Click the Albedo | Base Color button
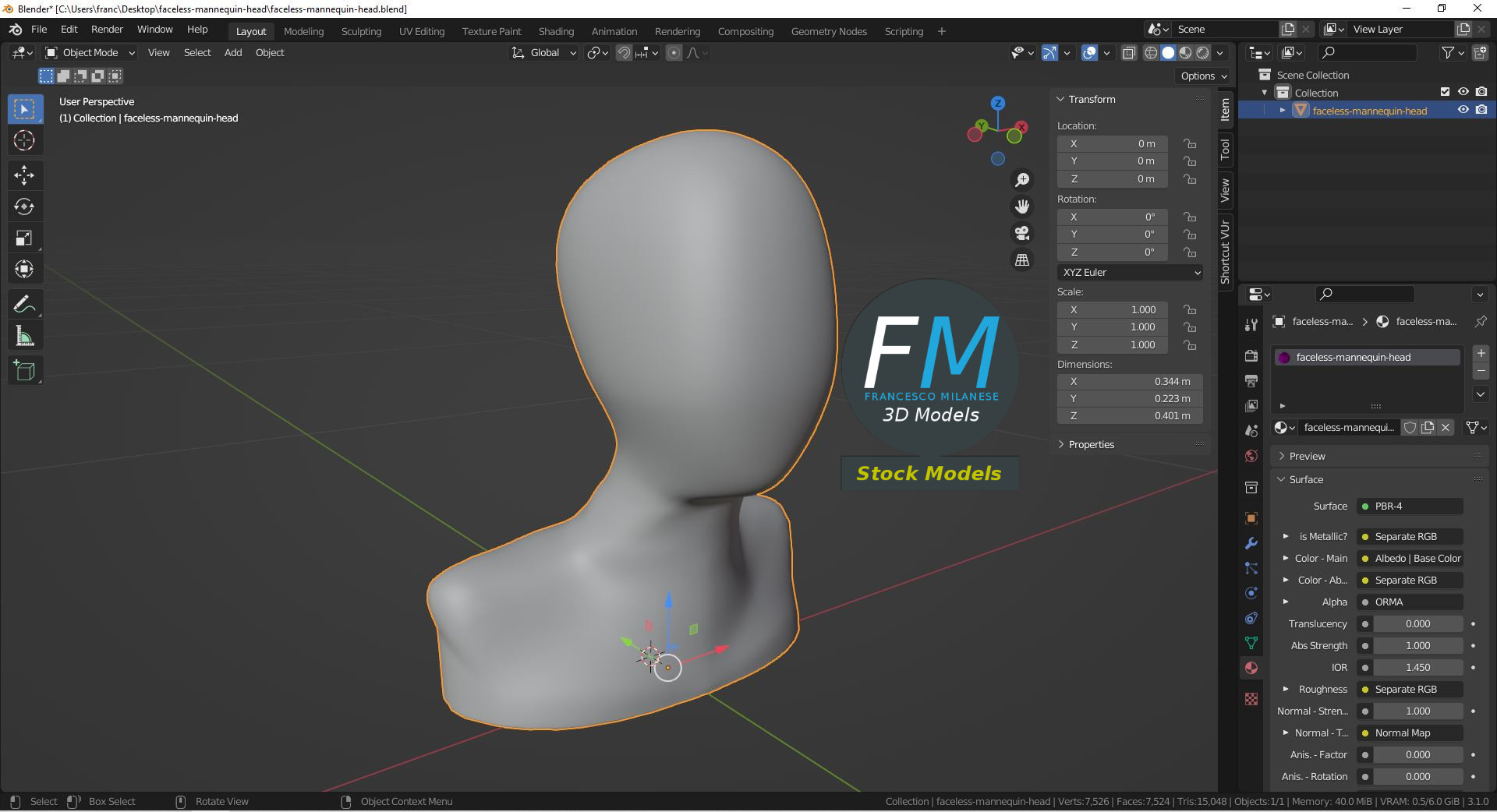The height and width of the screenshot is (812, 1497). pos(1410,559)
